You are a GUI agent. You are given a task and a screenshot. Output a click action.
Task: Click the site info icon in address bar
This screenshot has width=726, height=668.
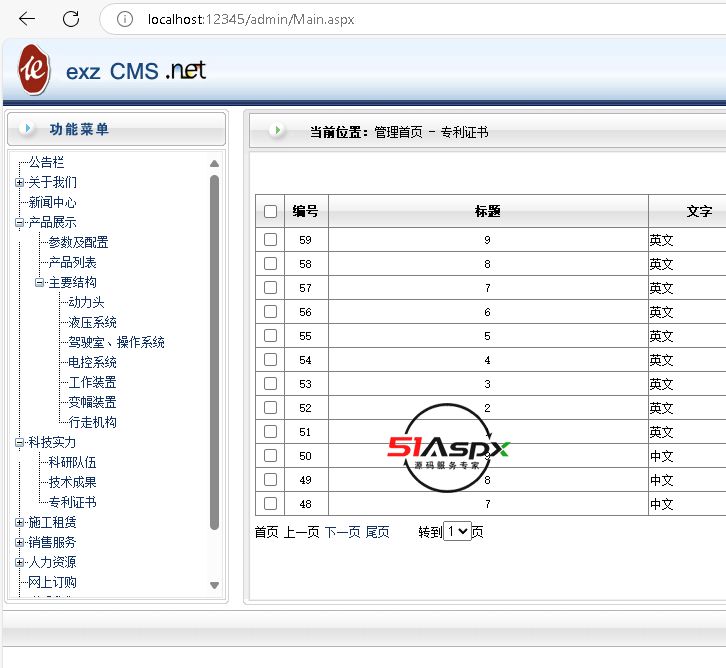coord(125,19)
